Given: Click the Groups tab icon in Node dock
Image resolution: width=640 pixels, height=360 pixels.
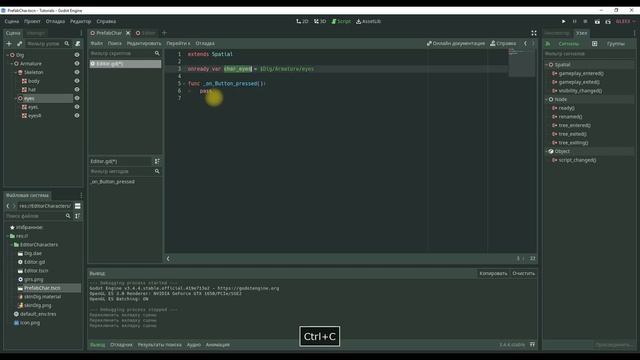Looking at the screenshot, I should tap(595, 44).
